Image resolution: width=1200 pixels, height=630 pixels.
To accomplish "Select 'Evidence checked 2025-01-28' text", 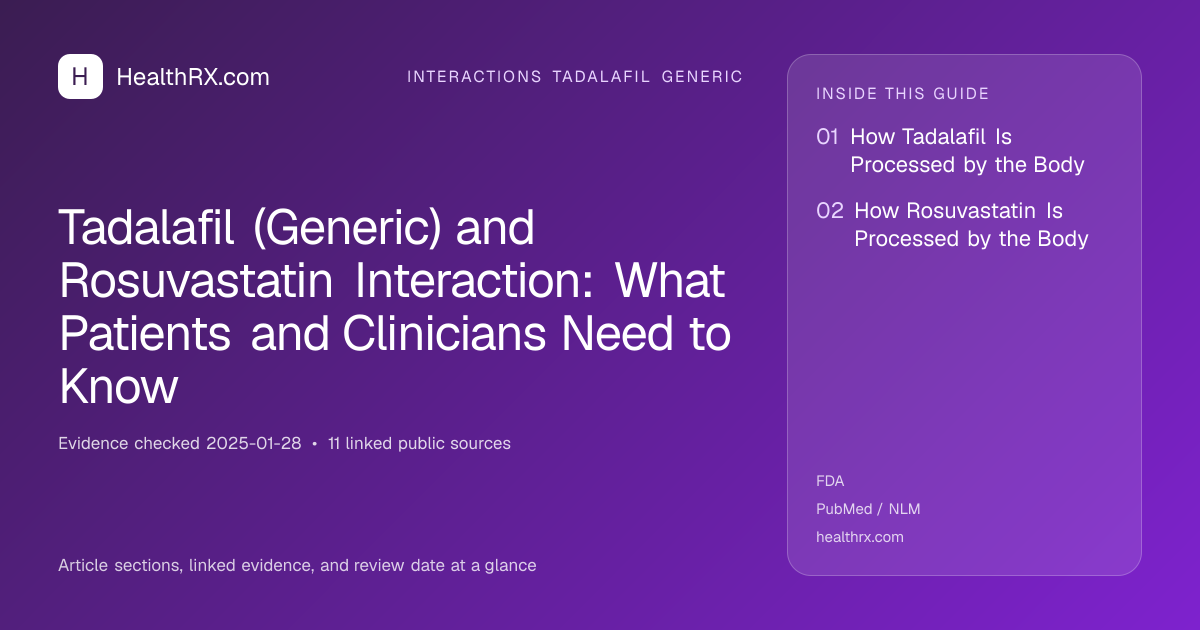I will coord(180,443).
